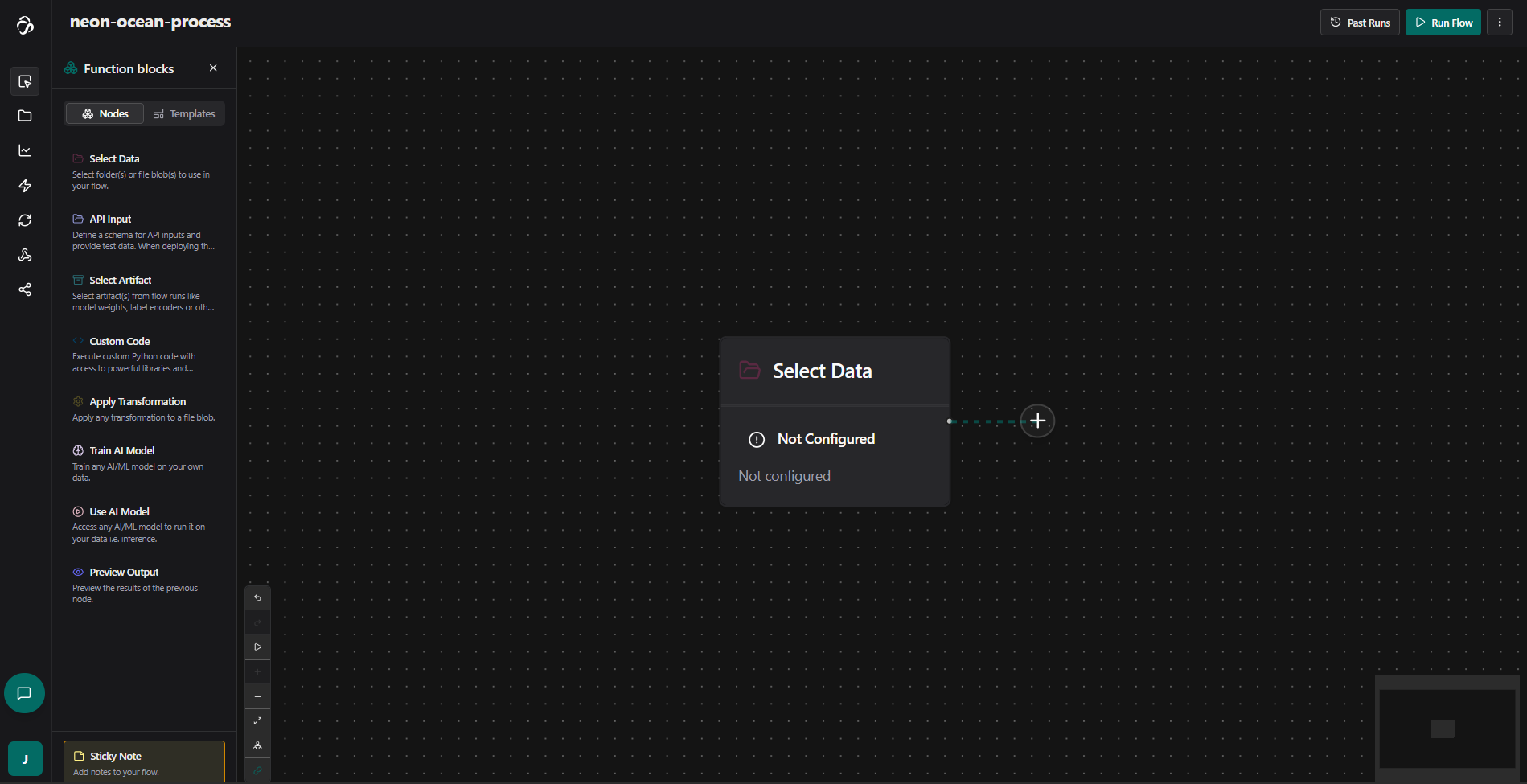Open the folder icon in left sidebar
This screenshot has width=1527, height=784.
(x=25, y=116)
